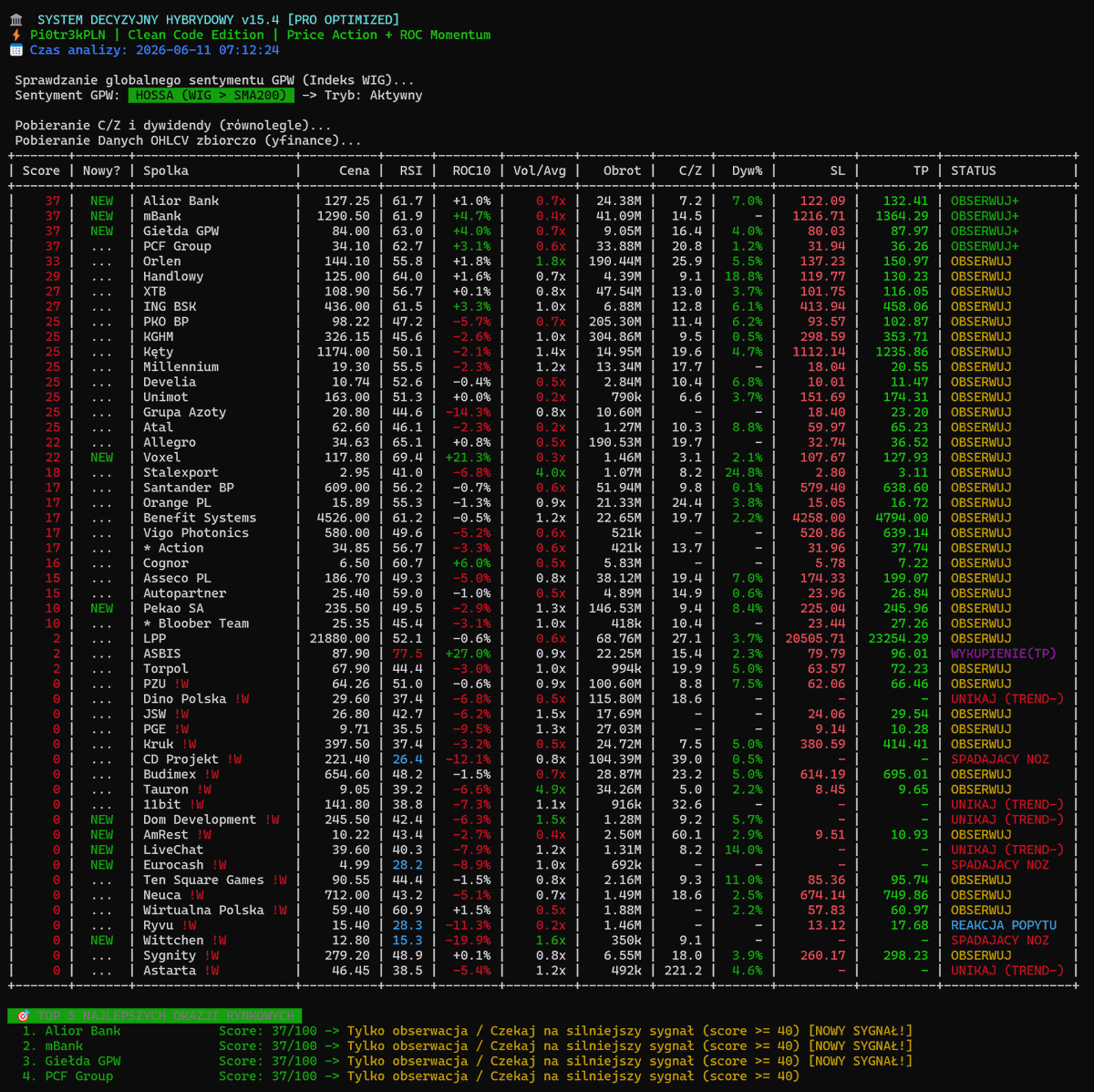Click the TP column header
The height and width of the screenshot is (1092, 1094).
coord(921,170)
